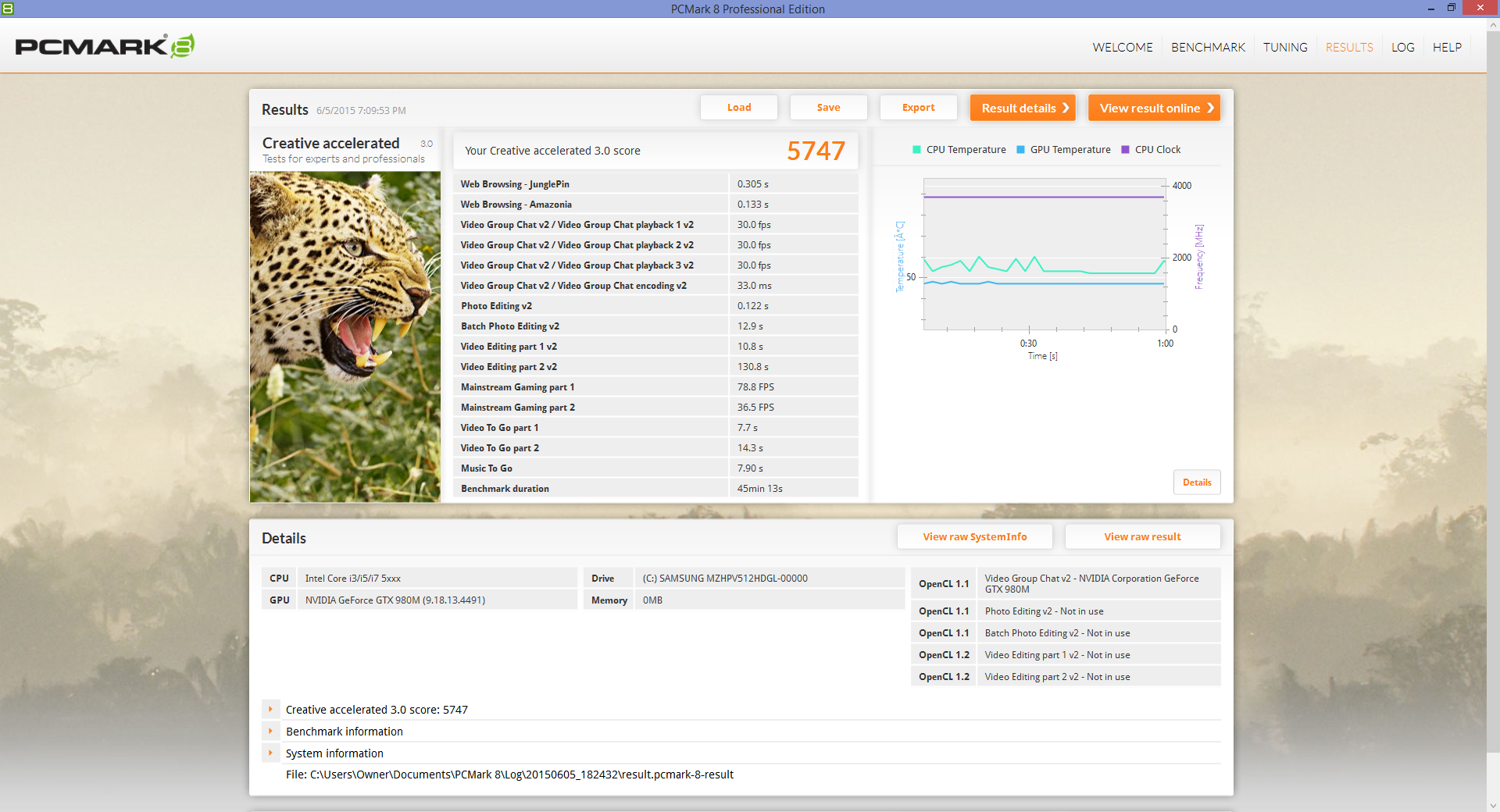Select the Web Browsing - Amazonia row
The height and width of the screenshot is (812, 1500).
tap(655, 205)
